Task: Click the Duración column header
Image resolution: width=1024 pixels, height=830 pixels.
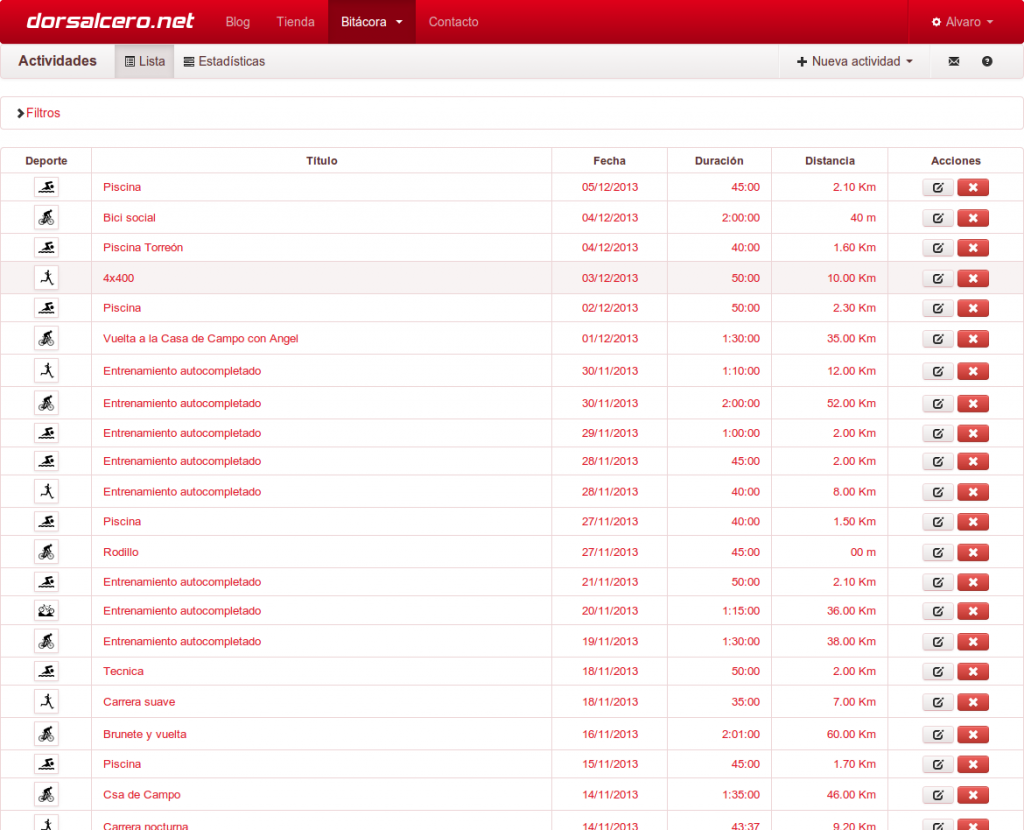Action: (x=719, y=161)
